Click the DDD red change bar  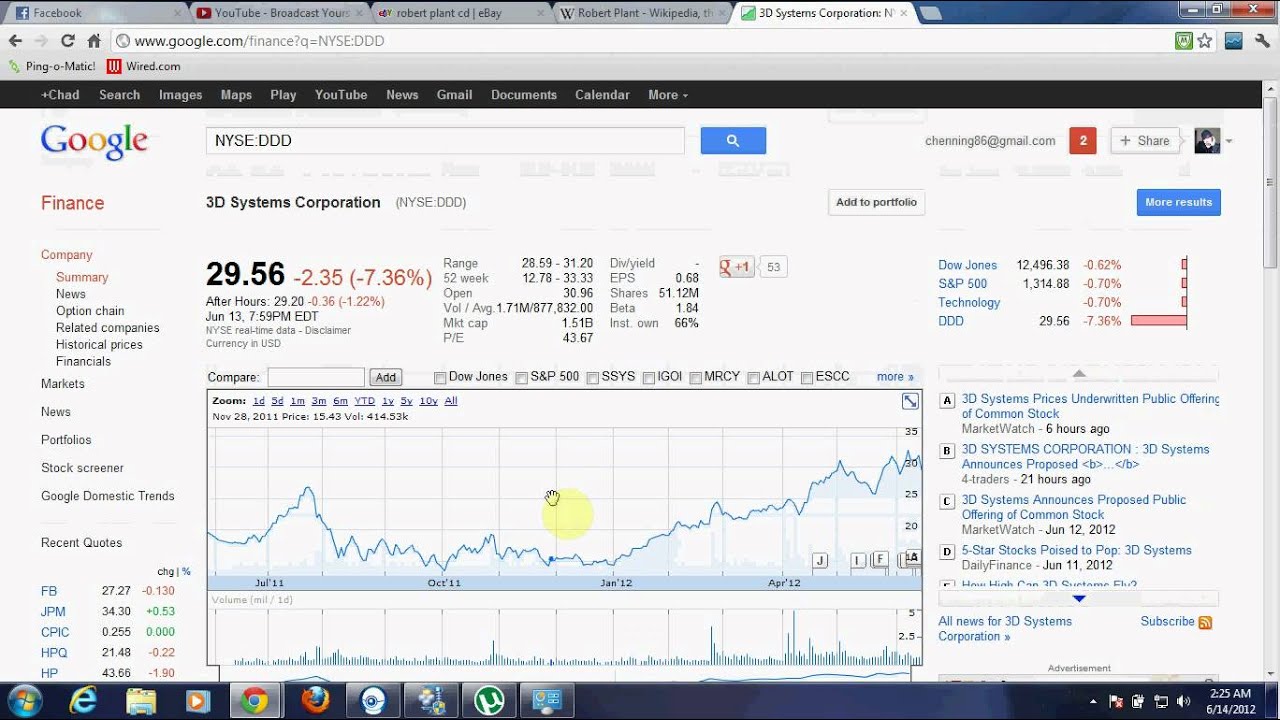click(x=1159, y=321)
